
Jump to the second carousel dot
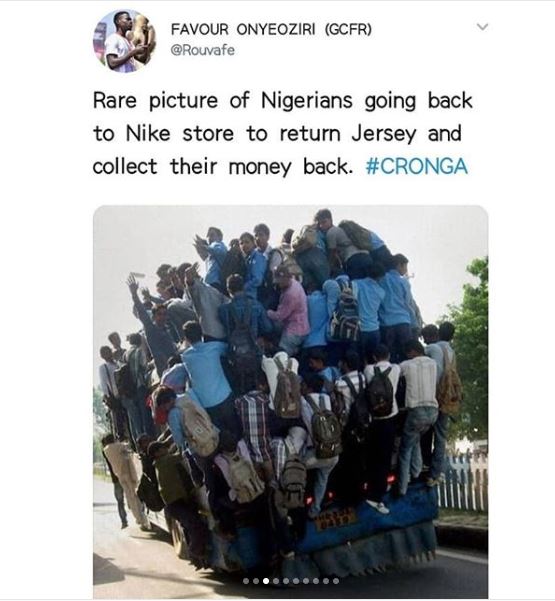pyautogui.click(x=256, y=581)
